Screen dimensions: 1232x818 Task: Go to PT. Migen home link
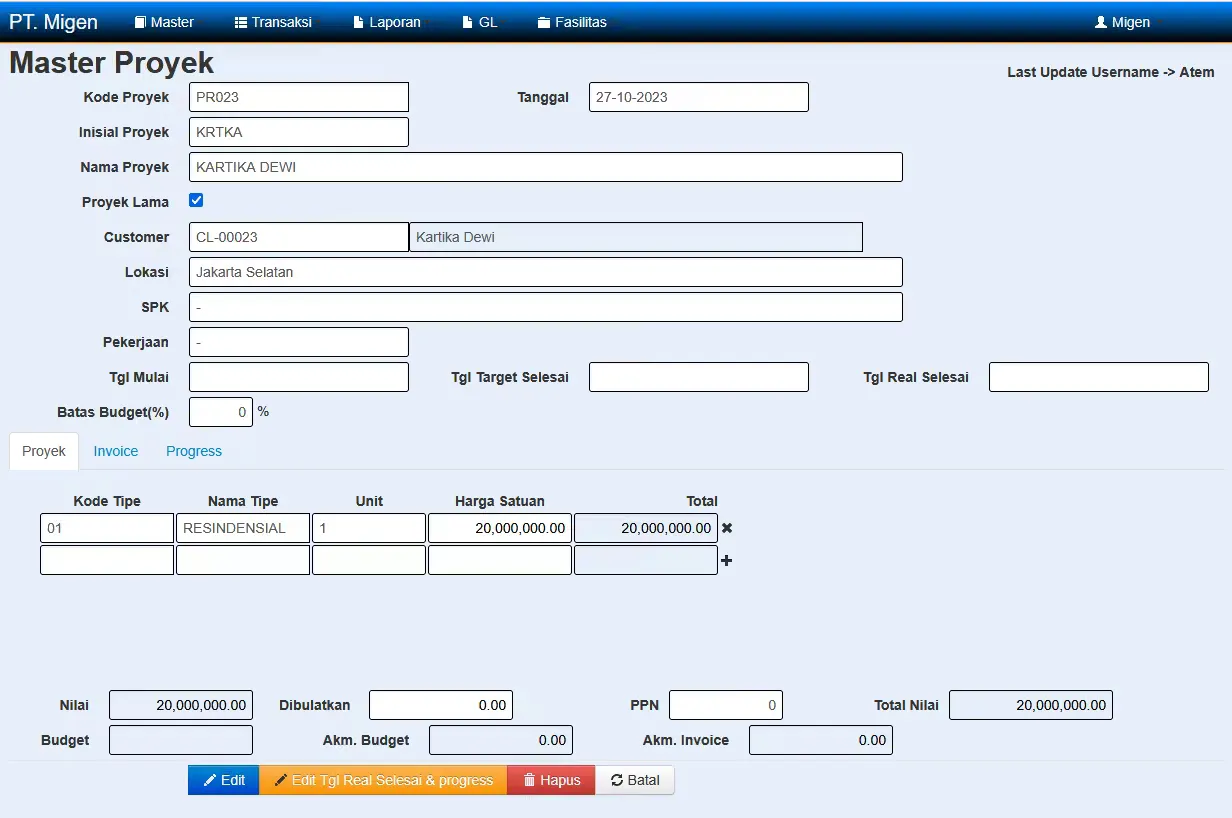(54, 22)
